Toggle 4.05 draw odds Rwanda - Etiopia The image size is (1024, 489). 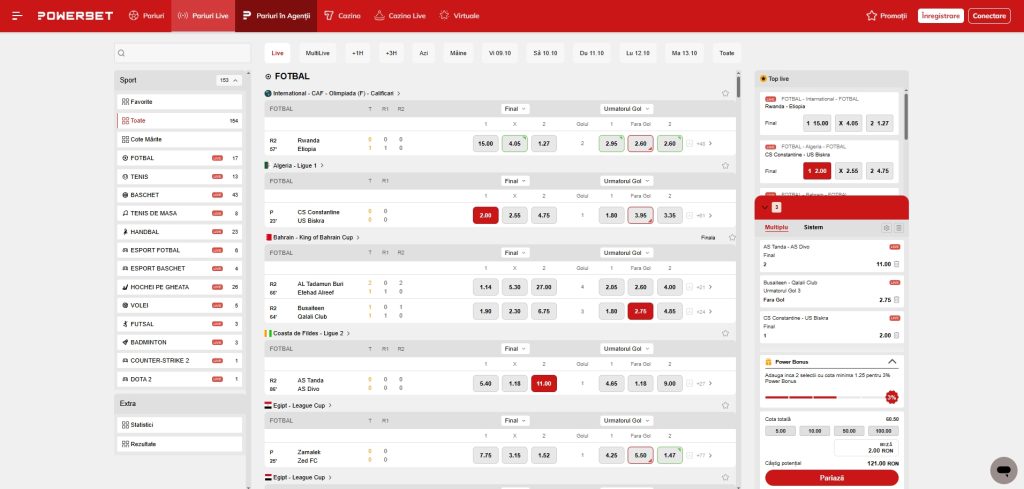[x=515, y=144]
